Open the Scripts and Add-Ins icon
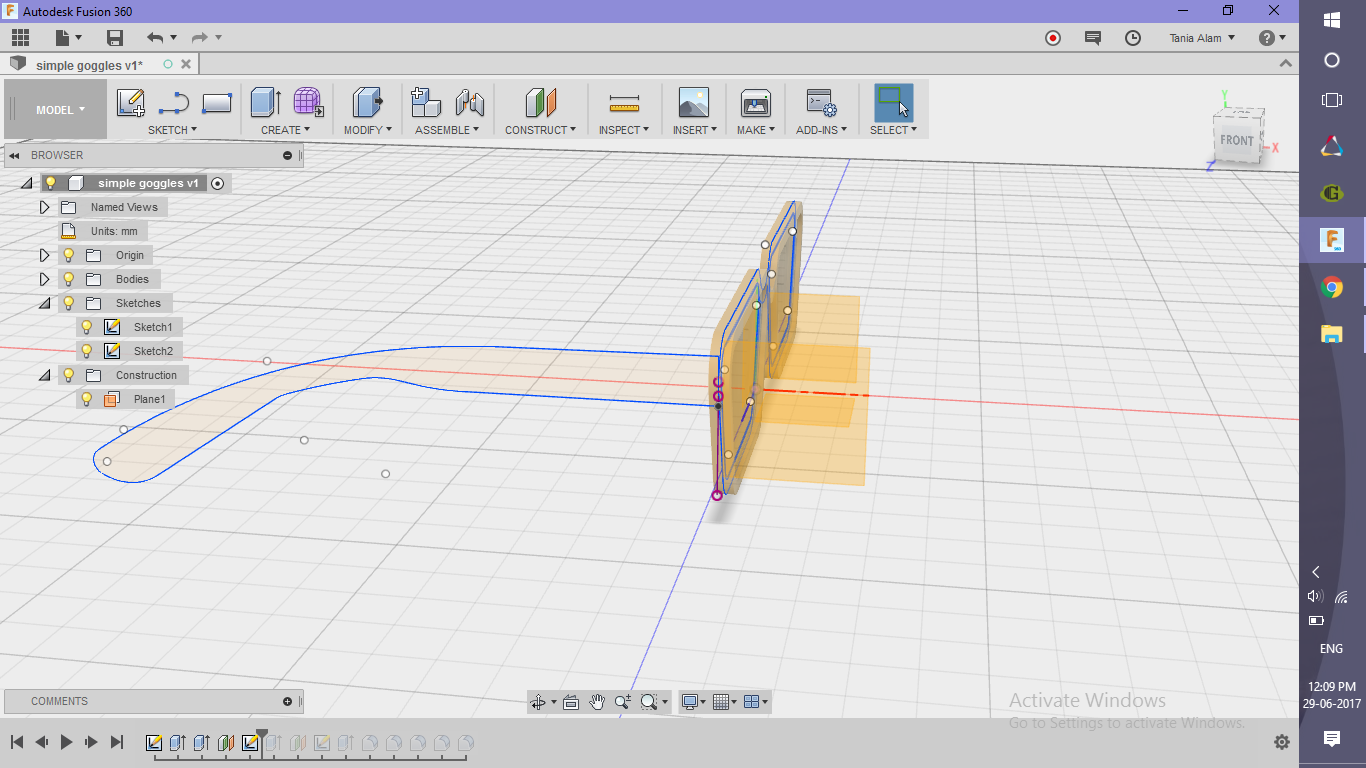 pos(821,103)
